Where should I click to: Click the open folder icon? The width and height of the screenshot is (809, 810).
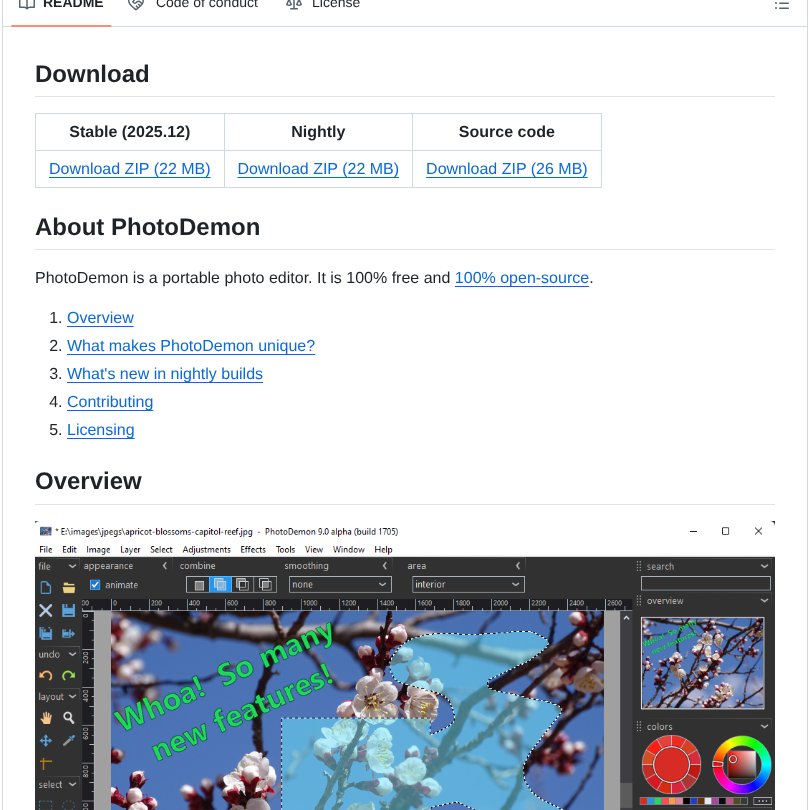tap(69, 587)
